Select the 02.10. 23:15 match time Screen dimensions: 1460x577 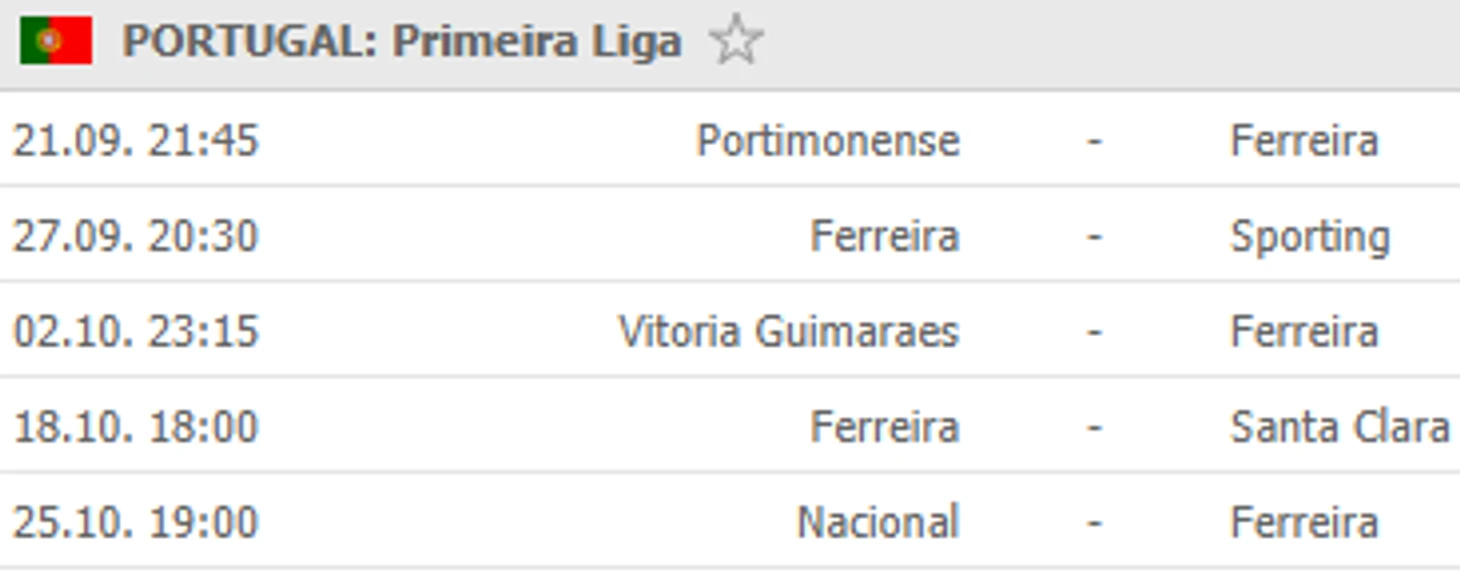tap(136, 331)
